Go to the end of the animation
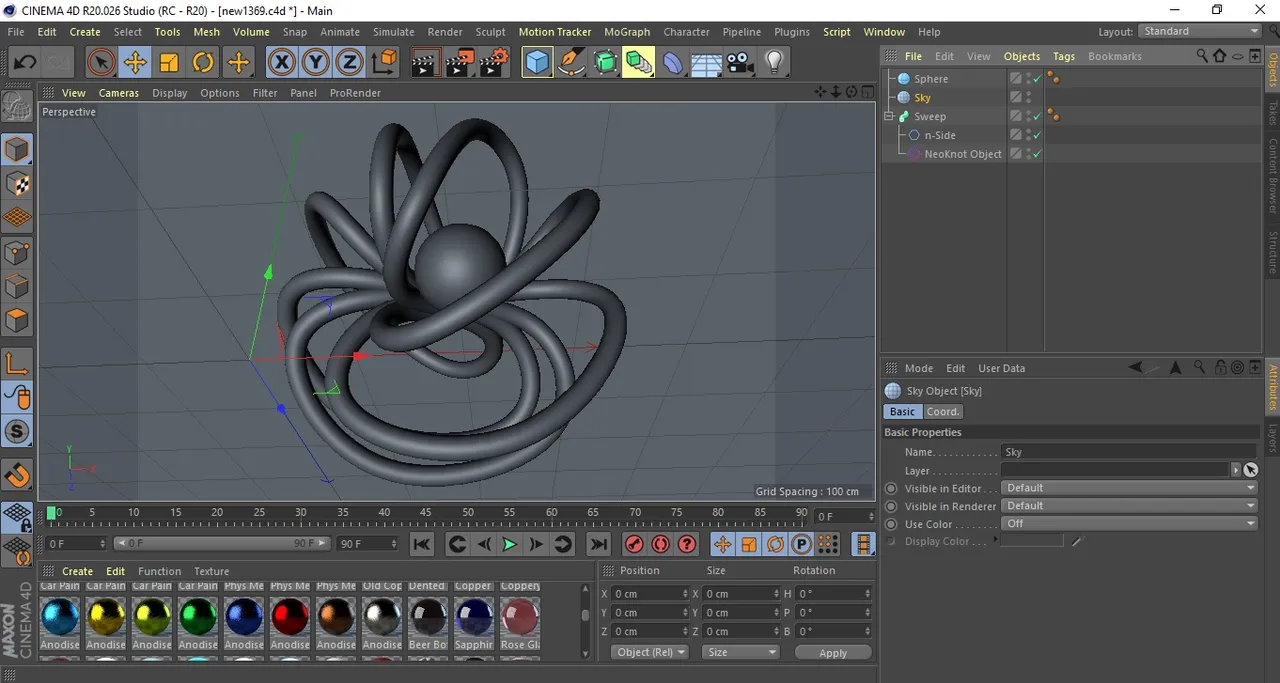 pos(598,544)
